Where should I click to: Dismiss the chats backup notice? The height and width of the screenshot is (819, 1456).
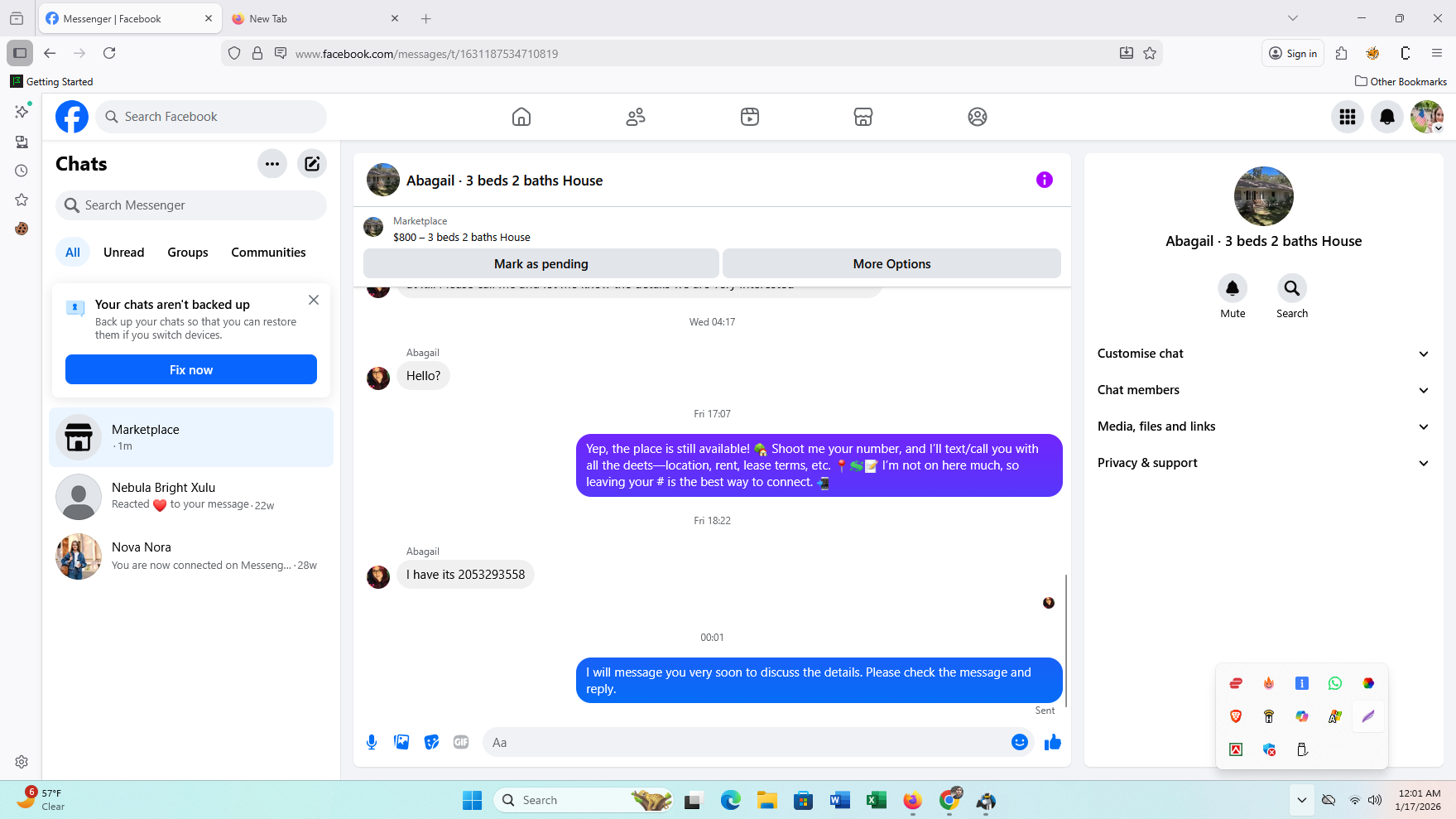coord(314,300)
